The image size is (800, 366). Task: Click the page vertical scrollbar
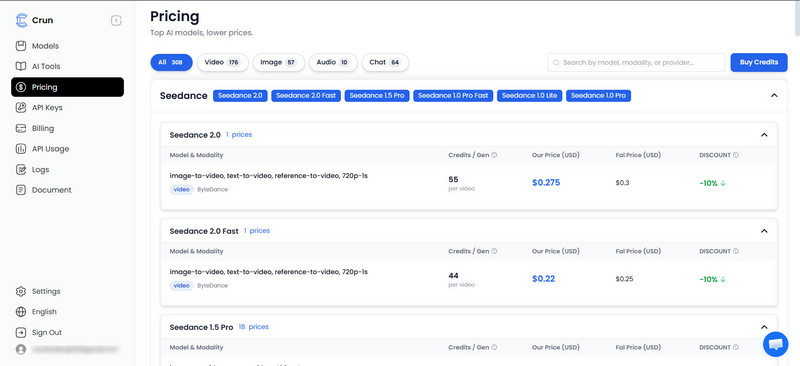797,20
